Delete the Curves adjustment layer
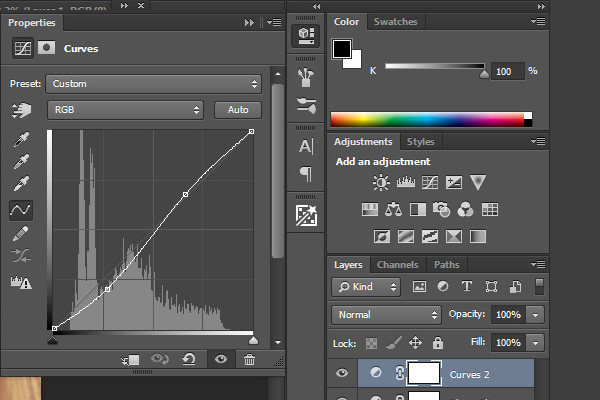Viewport: 600px width, 400px height. (249, 359)
